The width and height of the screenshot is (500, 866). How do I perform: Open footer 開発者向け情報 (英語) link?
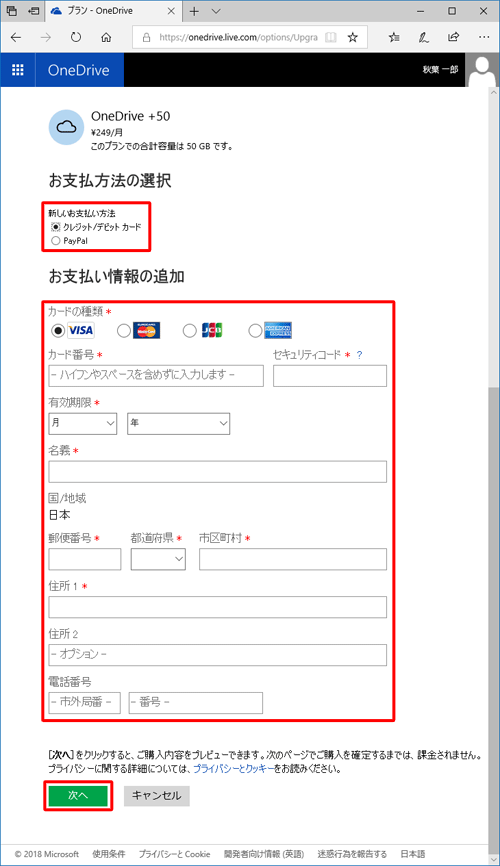264,854
